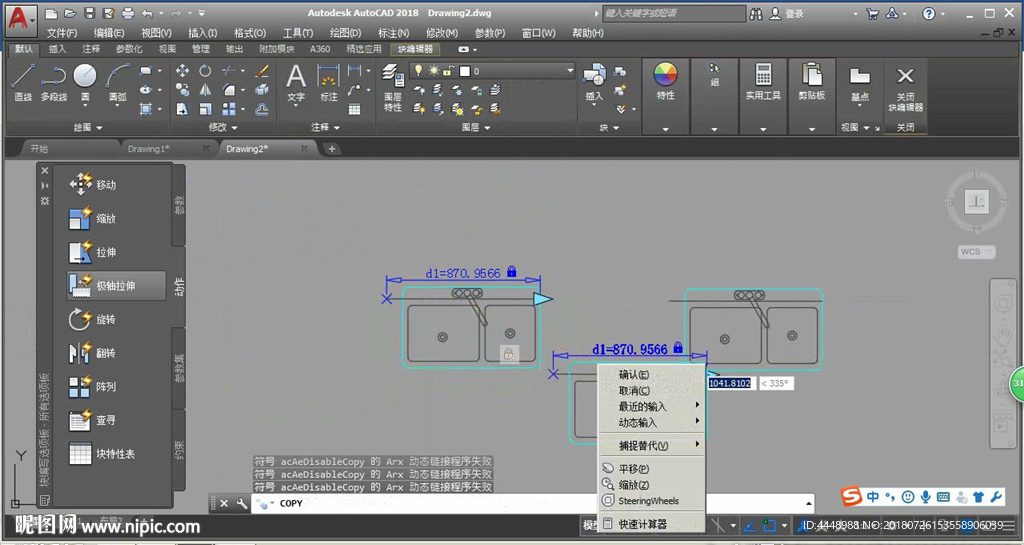Screen dimensions: 1024x545
Task: Click the 登录 sign-in button
Action: tap(787, 14)
